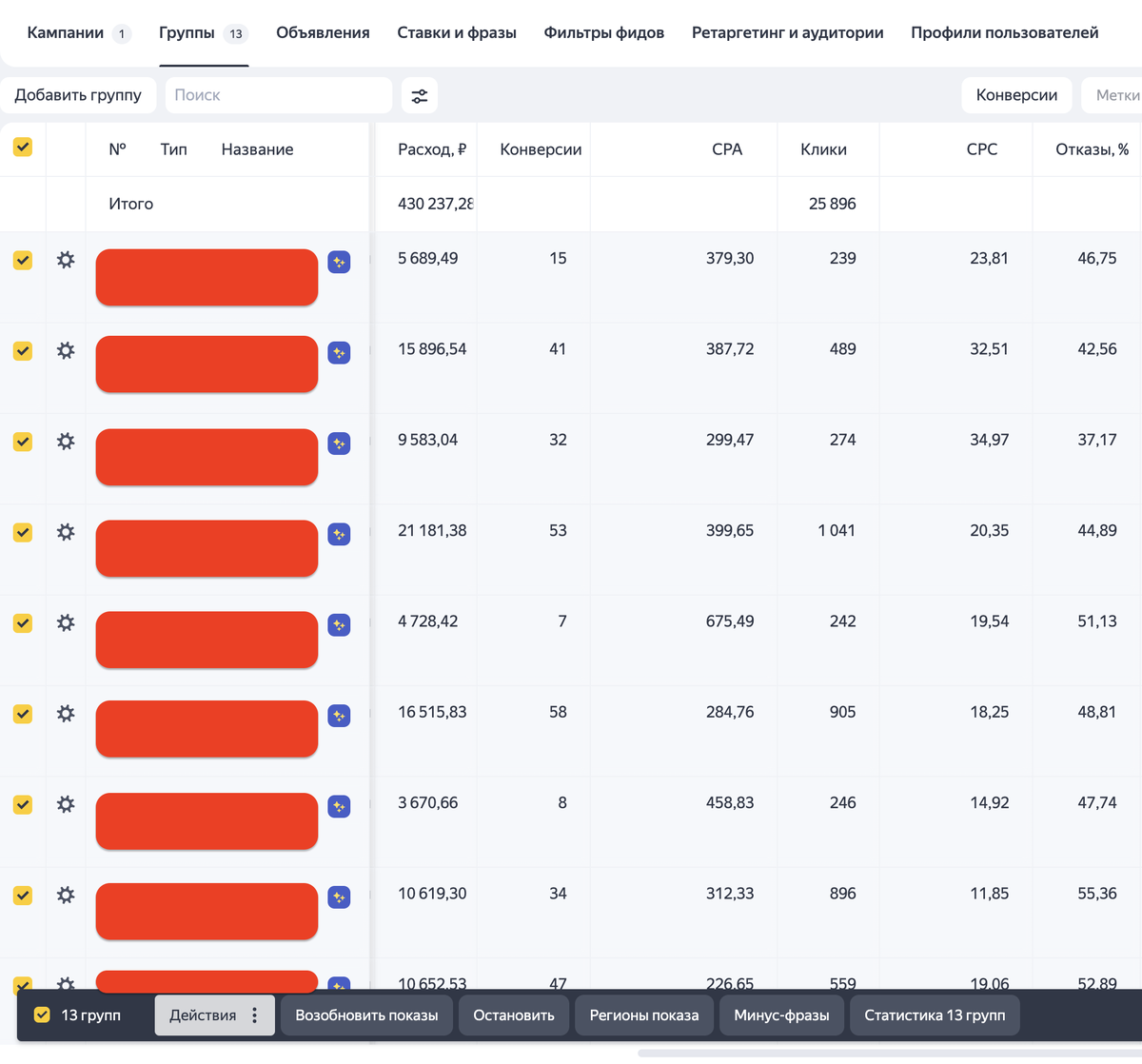1142x1064 pixels.
Task: Switch to Ретаргетинг и аудитории tab
Action: 788,33
